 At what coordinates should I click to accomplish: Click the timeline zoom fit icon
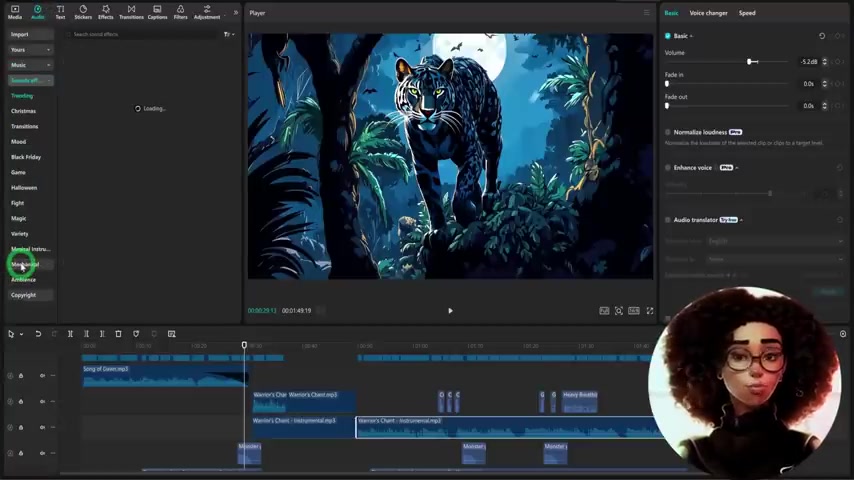coord(843,334)
